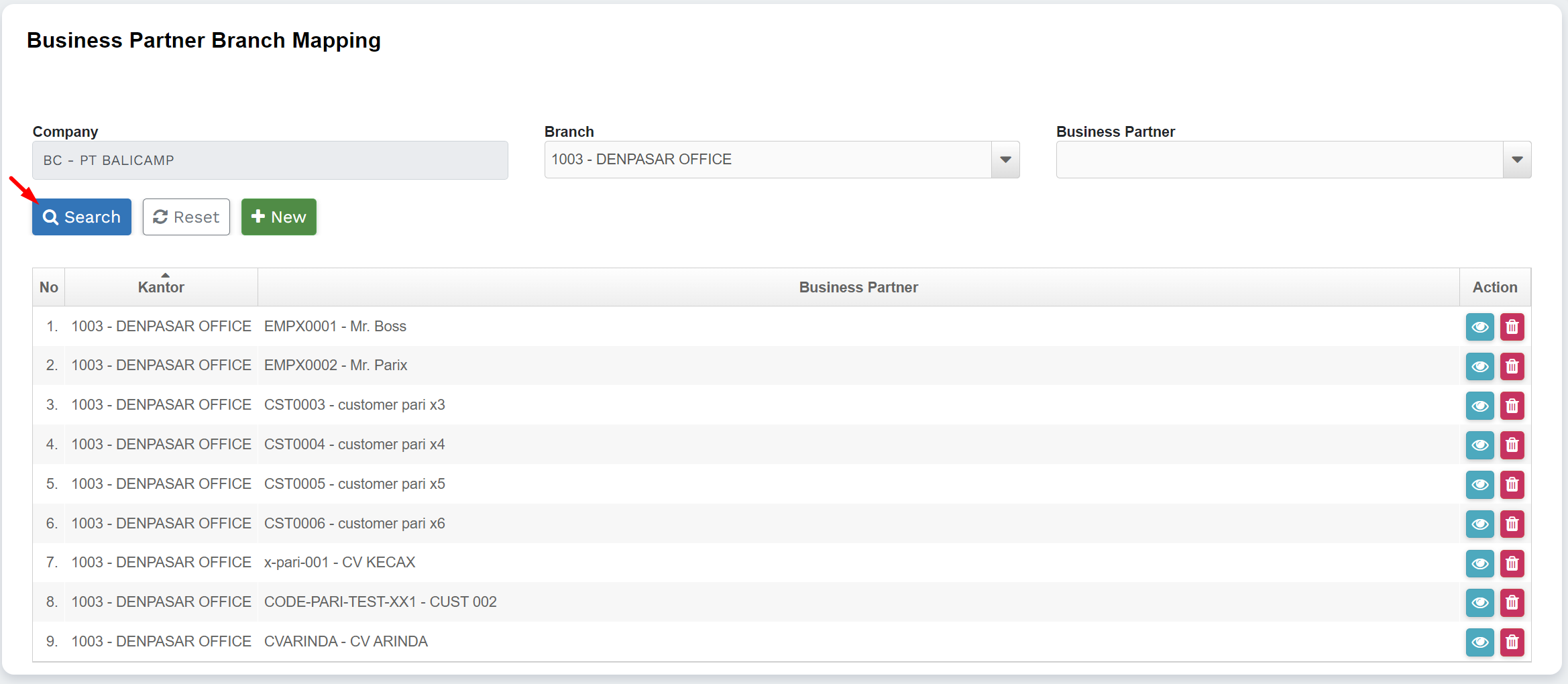Open eye icon for EMPX0001 Mr. Boss
The height and width of the screenshot is (684, 1568).
click(x=1479, y=327)
